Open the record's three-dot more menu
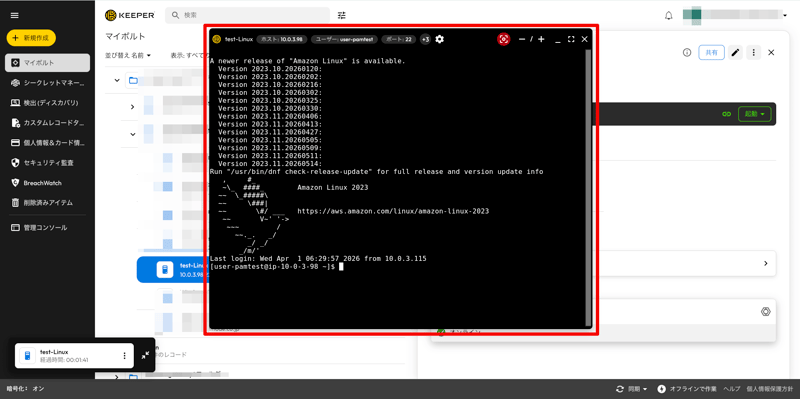Image resolution: width=800 pixels, height=399 pixels. click(754, 53)
